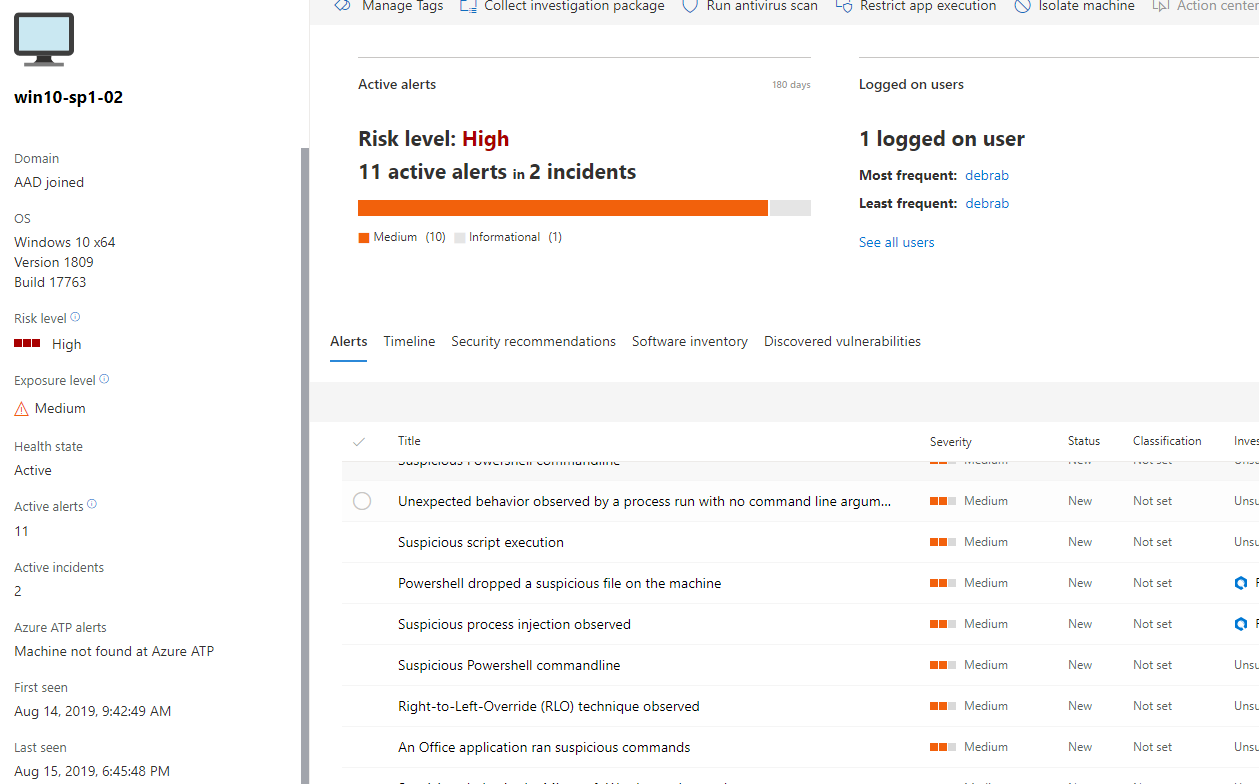Click the info icon beside Exposure level

pyautogui.click(x=104, y=380)
